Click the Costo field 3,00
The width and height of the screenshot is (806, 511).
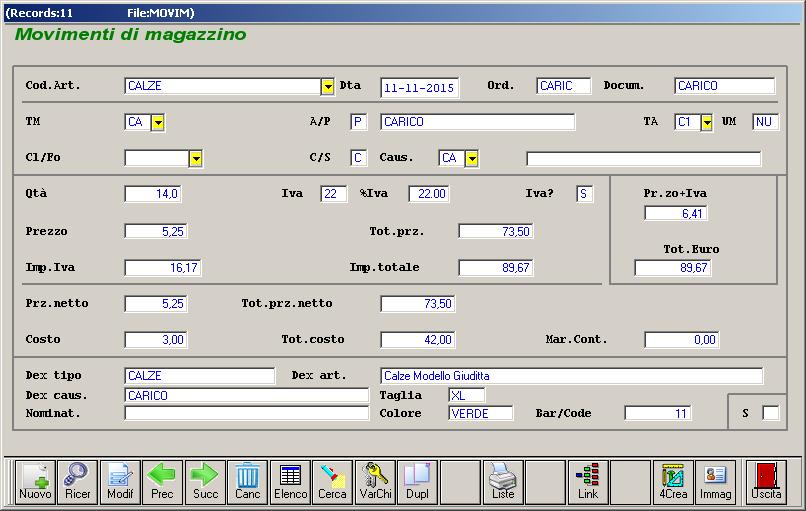point(156,340)
